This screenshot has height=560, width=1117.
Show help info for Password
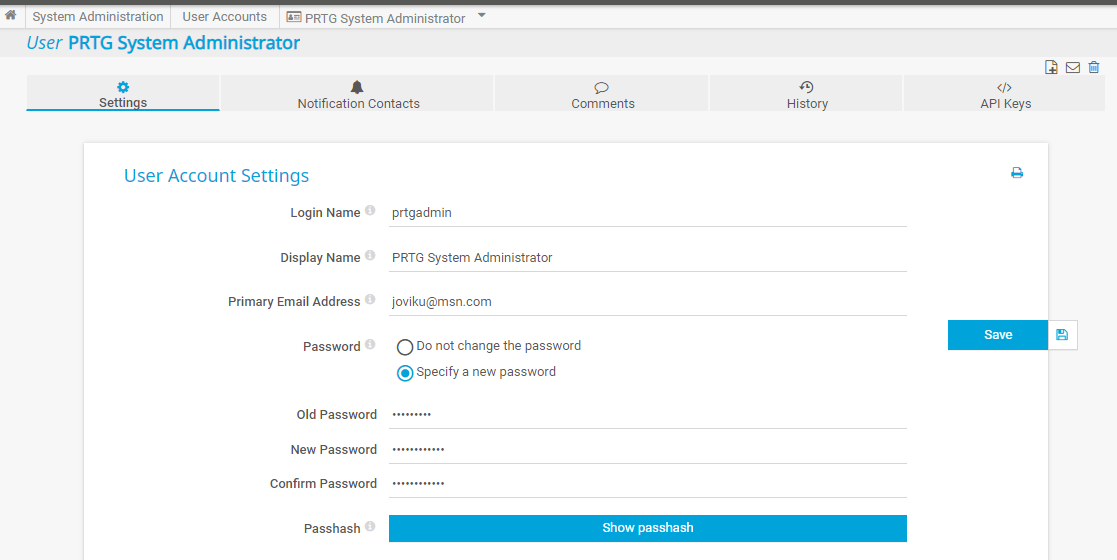[x=370, y=344]
